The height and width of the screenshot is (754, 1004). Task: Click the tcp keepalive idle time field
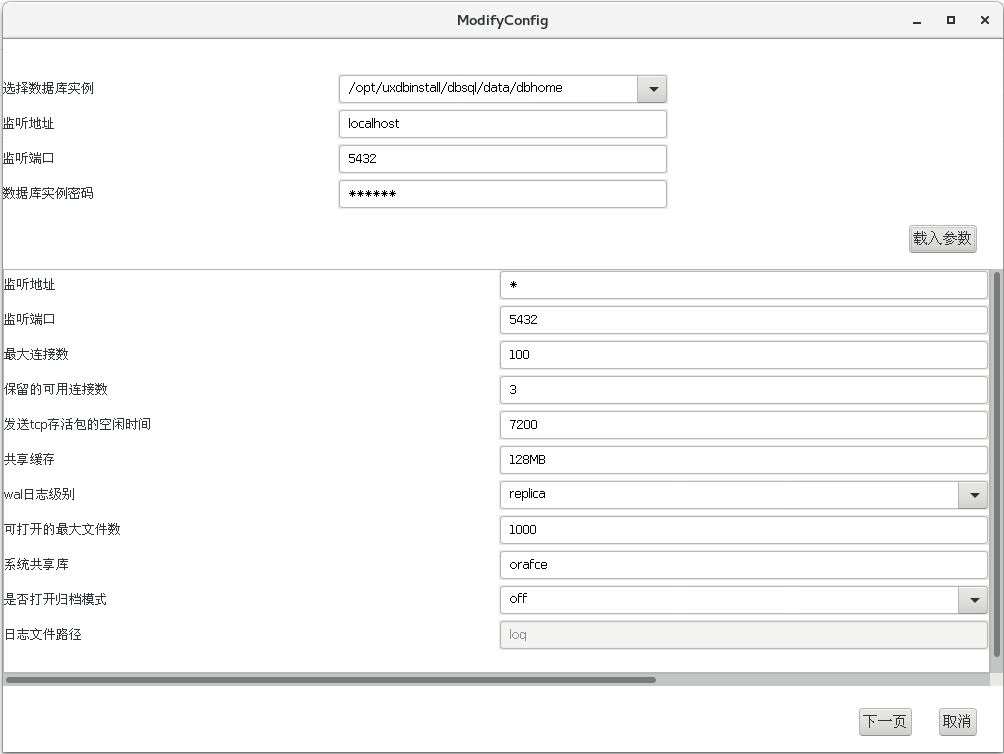[742, 425]
